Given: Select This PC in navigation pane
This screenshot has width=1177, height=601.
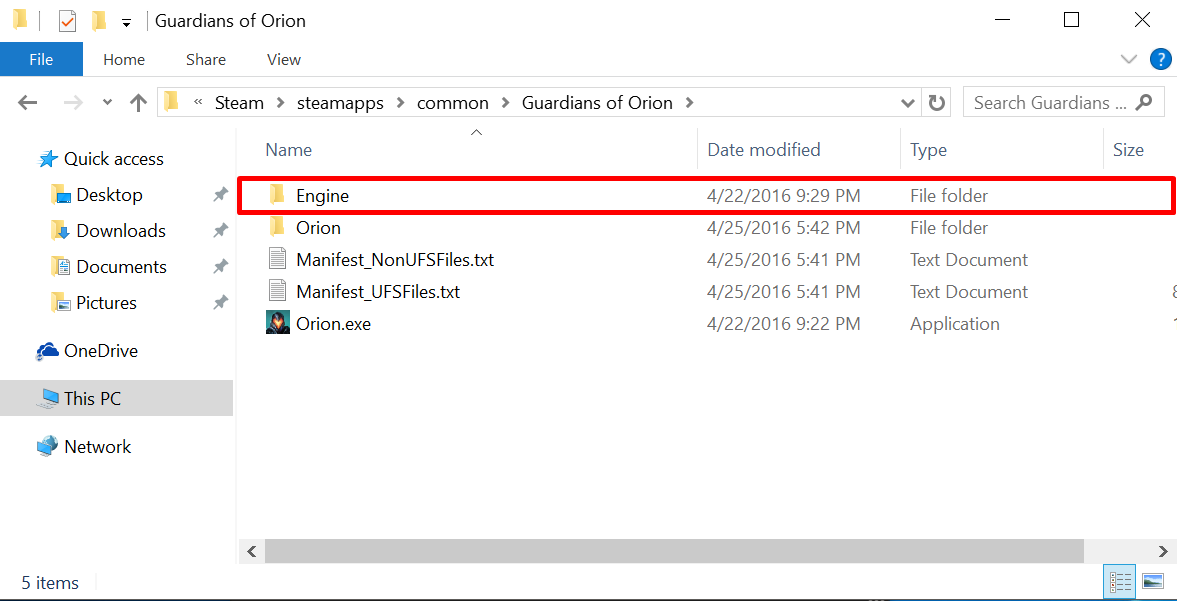Looking at the screenshot, I should pyautogui.click(x=116, y=398).
